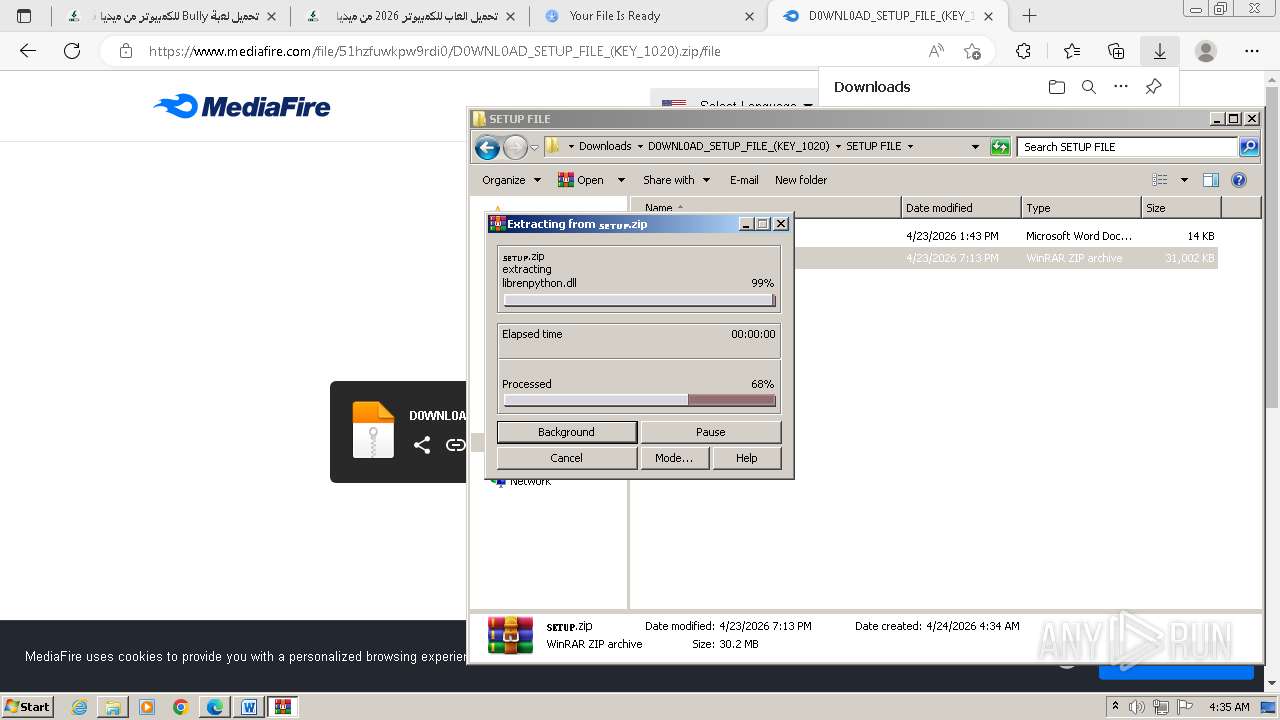Screen dimensions: 1280x720
Task: Open the Windows Start menu
Action: coord(28,706)
